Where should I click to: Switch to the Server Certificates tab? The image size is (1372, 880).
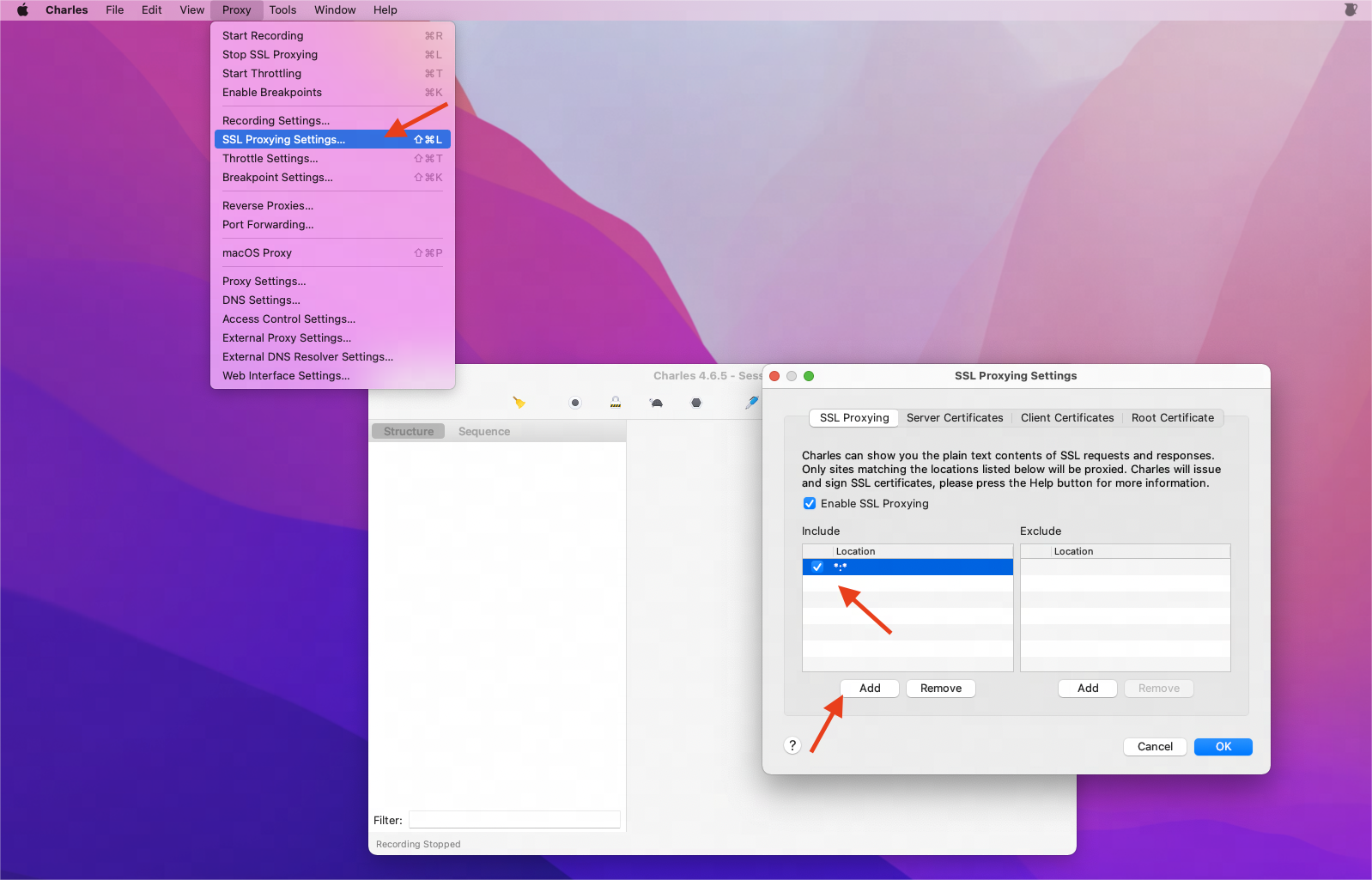pyautogui.click(x=955, y=418)
